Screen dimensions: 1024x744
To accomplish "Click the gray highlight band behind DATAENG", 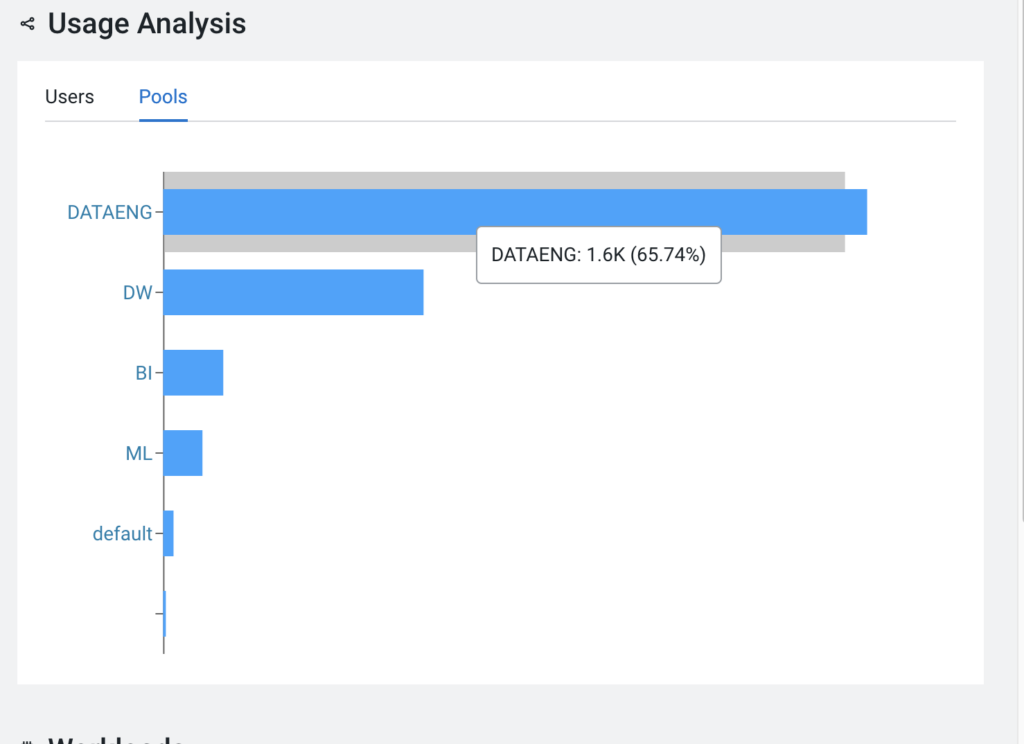I will point(500,180).
